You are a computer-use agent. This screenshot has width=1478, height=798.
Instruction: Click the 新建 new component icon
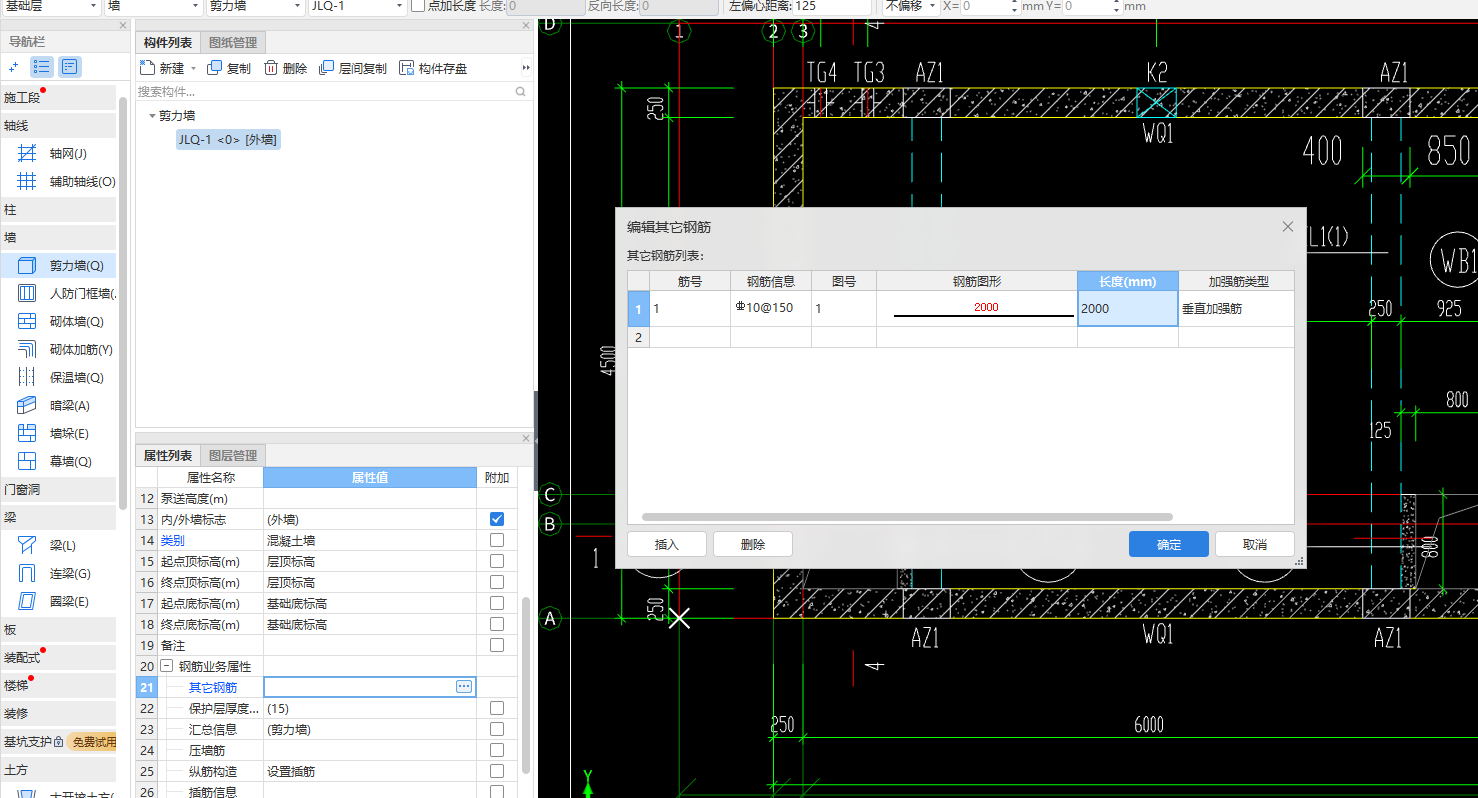coord(147,68)
